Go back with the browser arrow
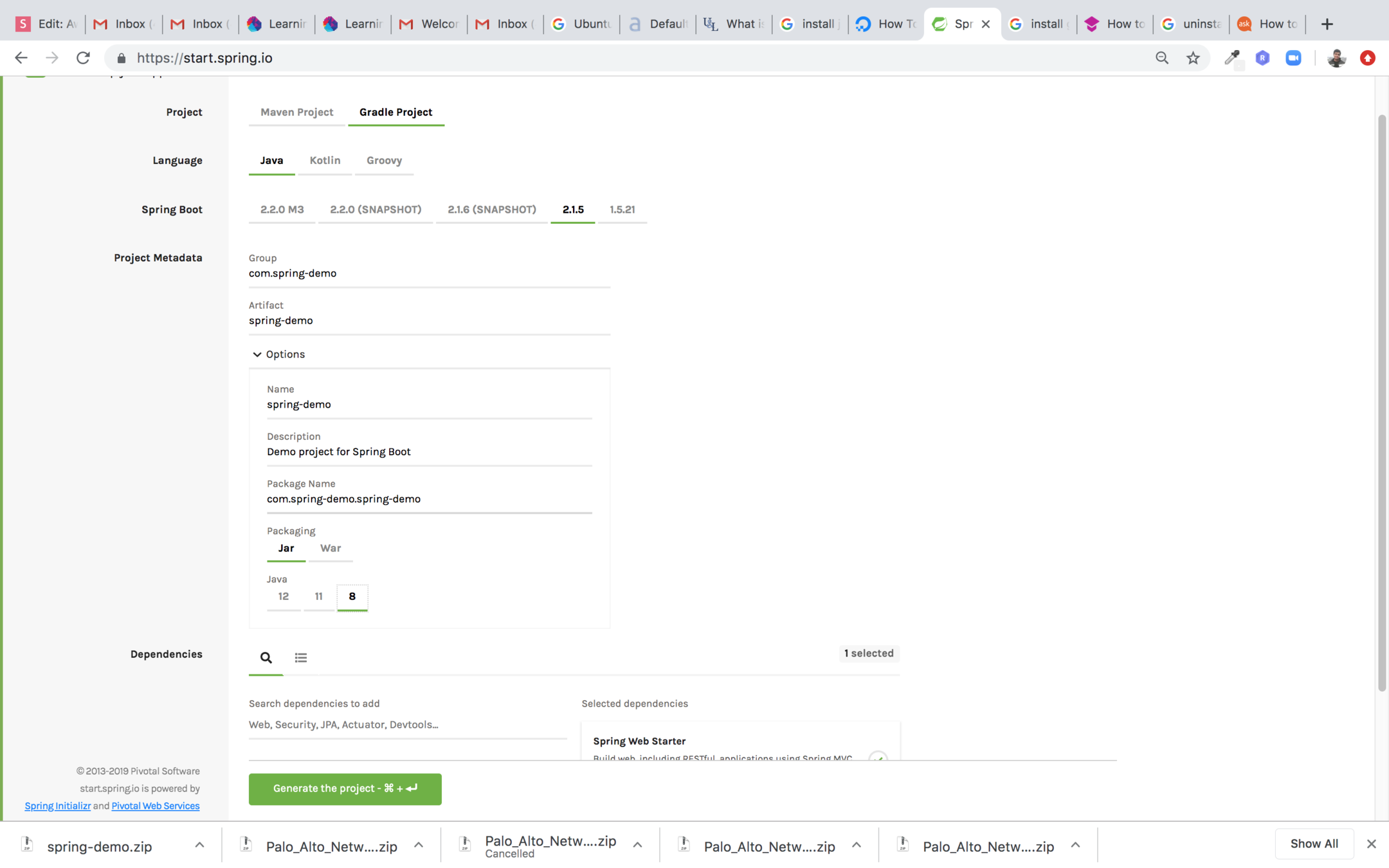Viewport: 1389px width, 868px height. [x=21, y=58]
